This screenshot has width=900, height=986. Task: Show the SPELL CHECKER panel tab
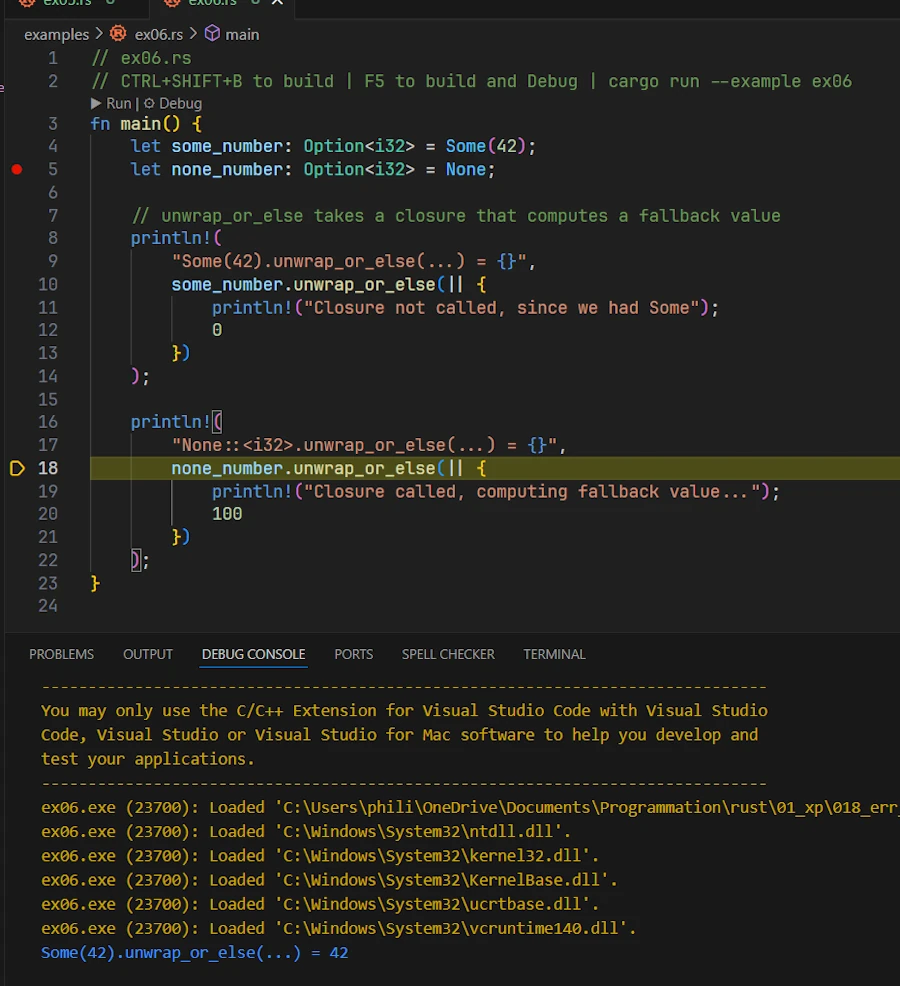click(x=448, y=654)
